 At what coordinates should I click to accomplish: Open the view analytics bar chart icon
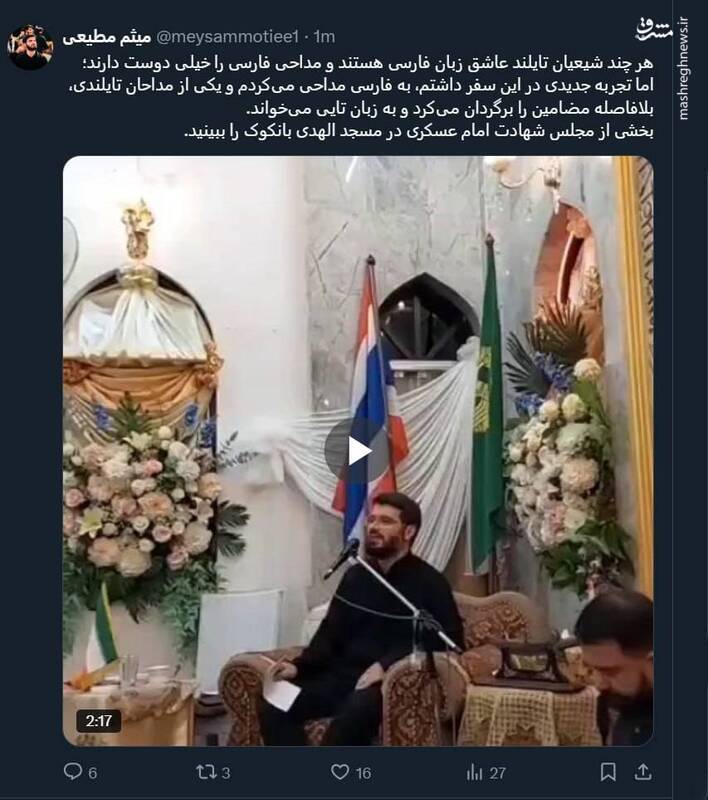[x=474, y=772]
